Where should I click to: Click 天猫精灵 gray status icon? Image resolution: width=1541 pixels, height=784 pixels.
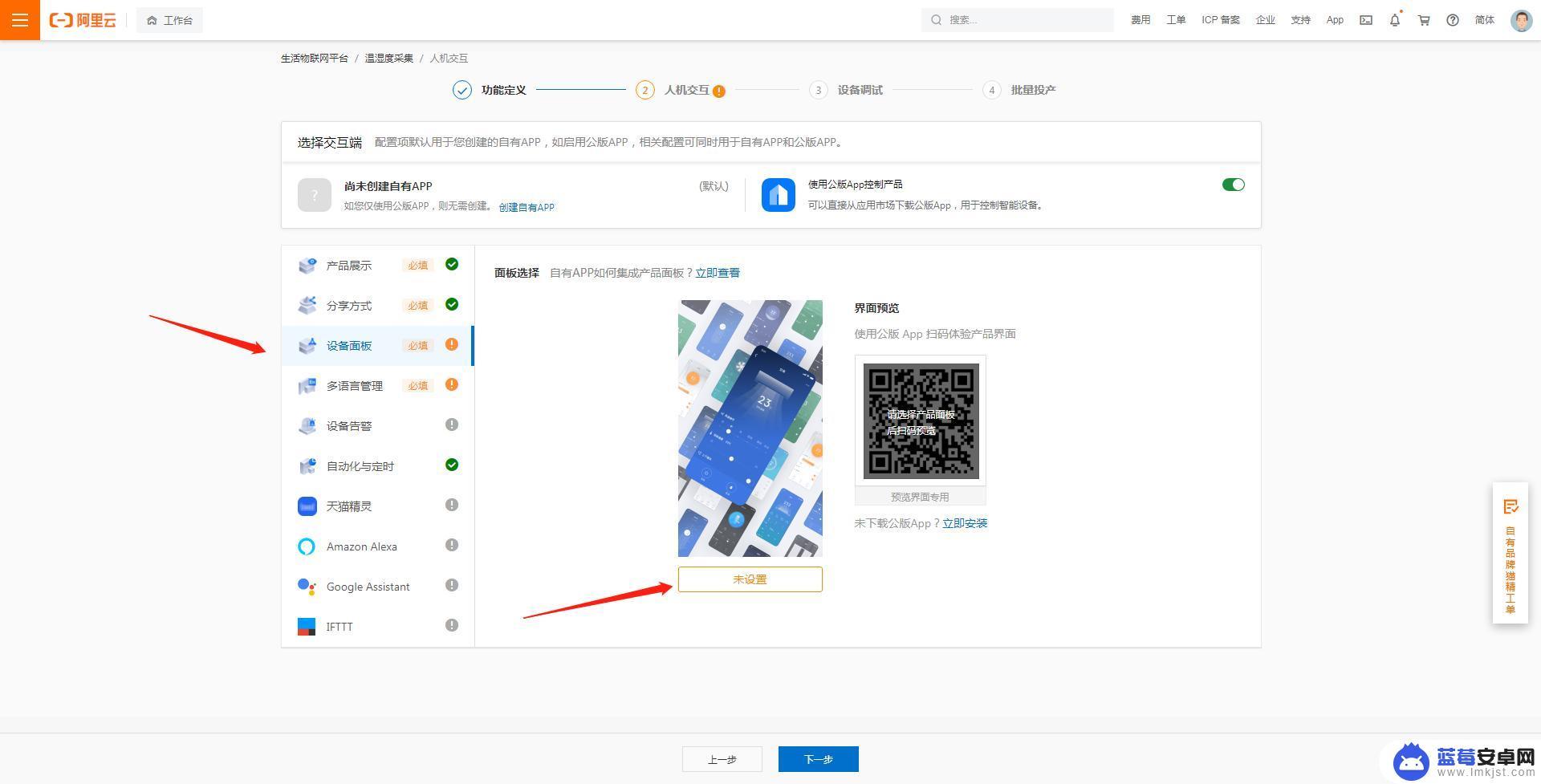452,505
